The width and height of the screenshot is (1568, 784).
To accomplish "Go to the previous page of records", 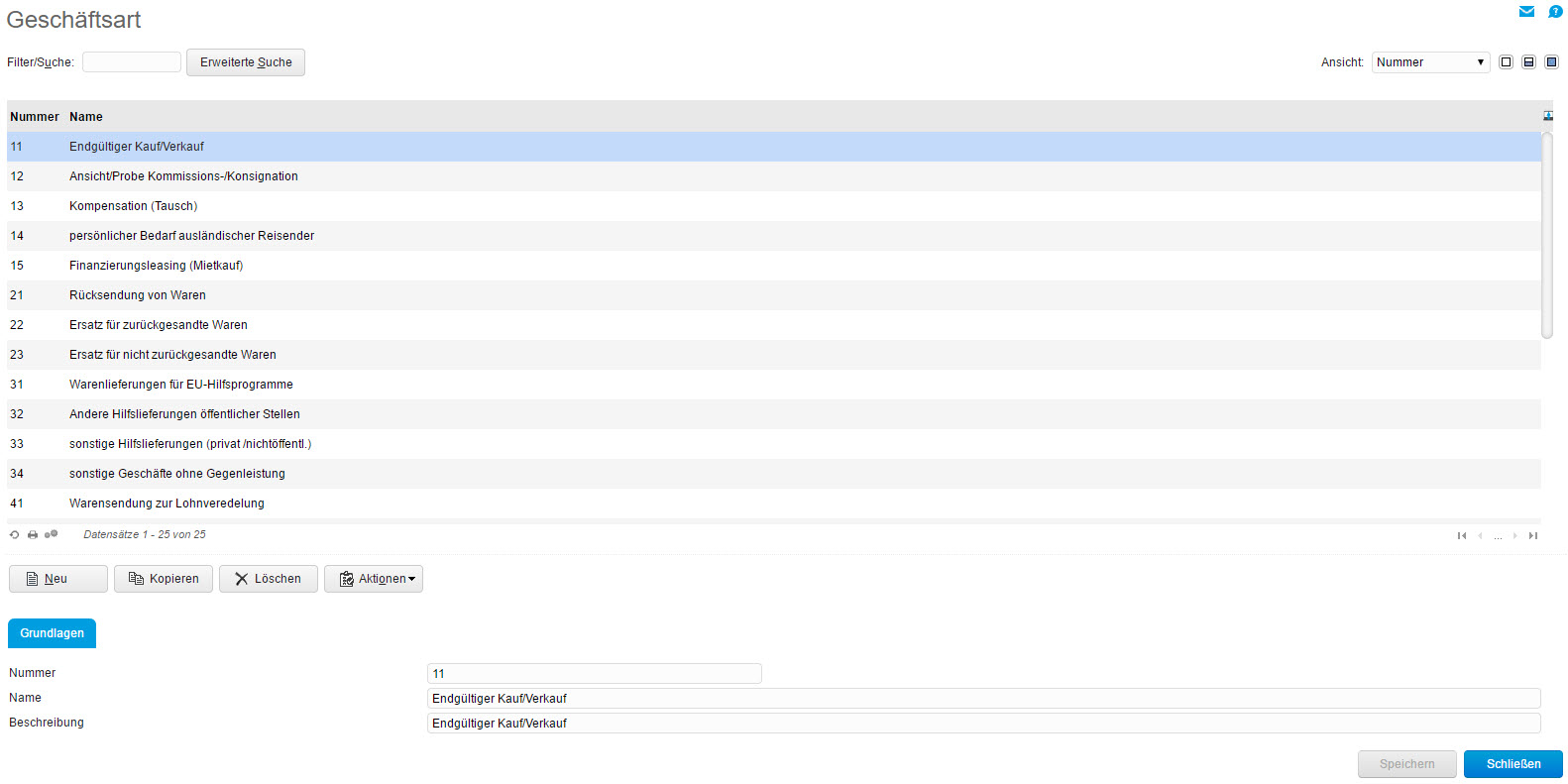I will [x=1480, y=536].
